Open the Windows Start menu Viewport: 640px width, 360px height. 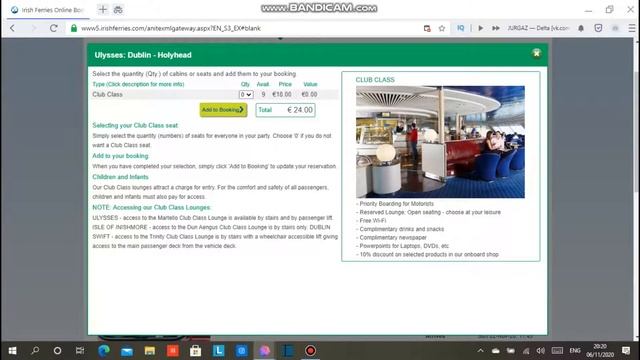[x=12, y=351]
